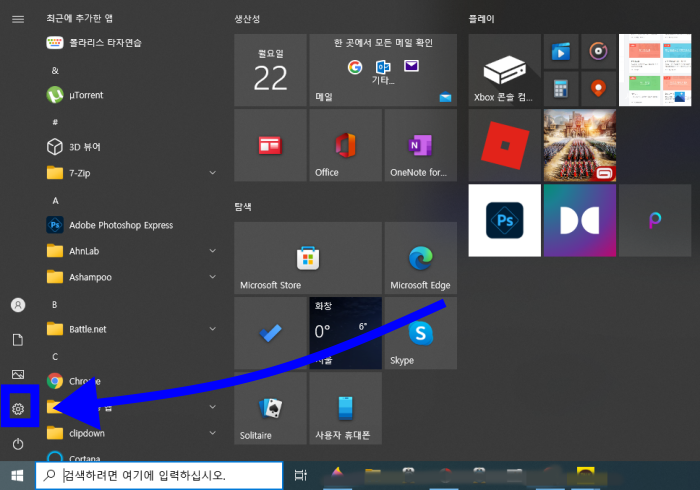Click the Power button icon
This screenshot has height=490, width=700.
click(x=18, y=444)
